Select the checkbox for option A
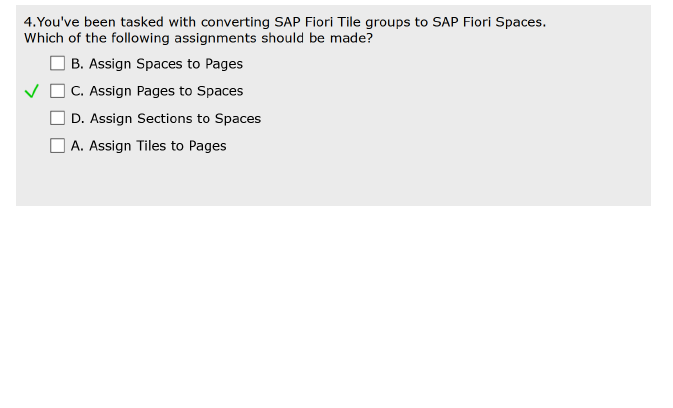673x408 pixels. [58, 146]
